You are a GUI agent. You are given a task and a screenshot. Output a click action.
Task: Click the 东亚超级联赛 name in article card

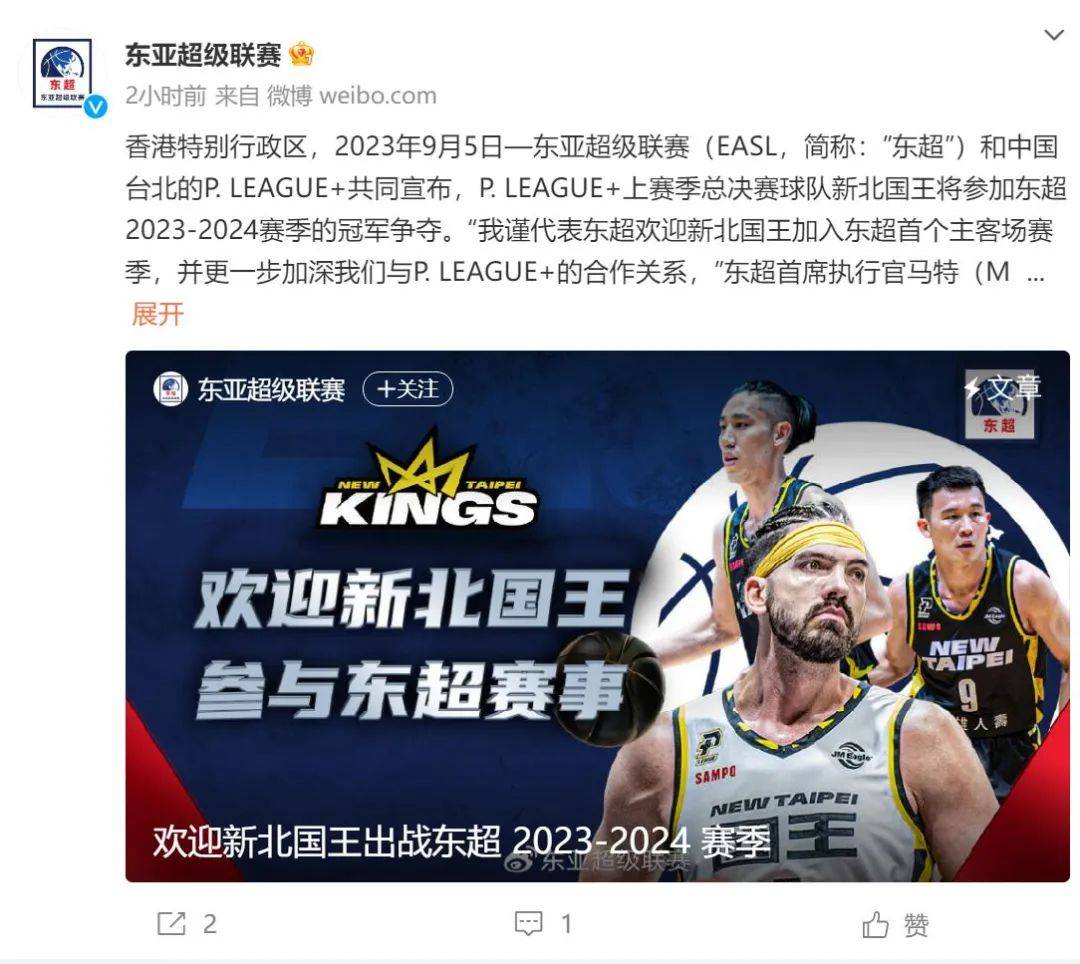271,390
